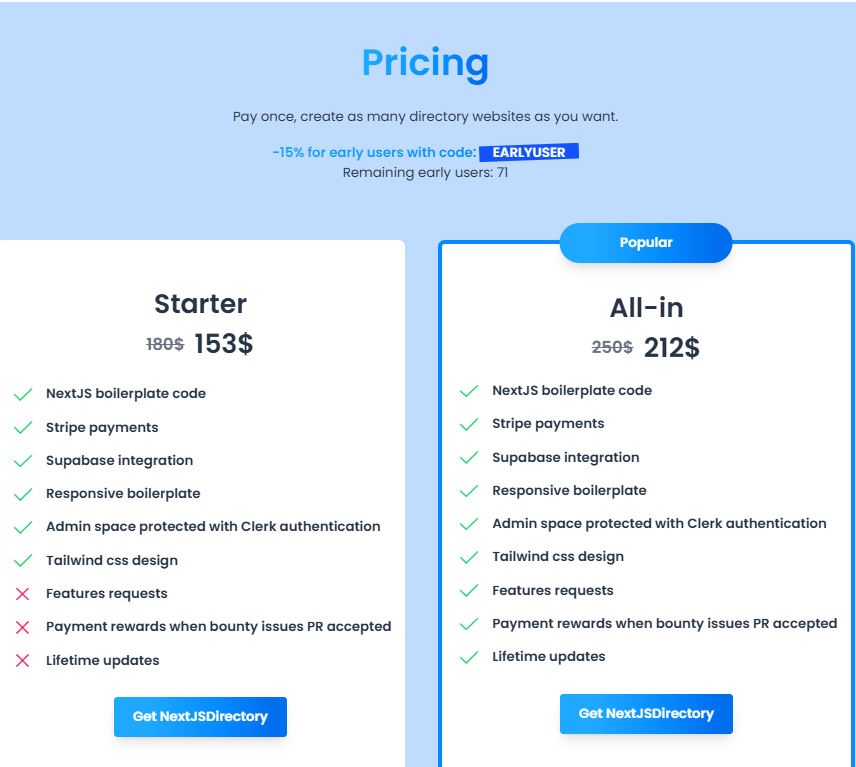
Task: Click the Pricing heading
Action: pos(425,63)
